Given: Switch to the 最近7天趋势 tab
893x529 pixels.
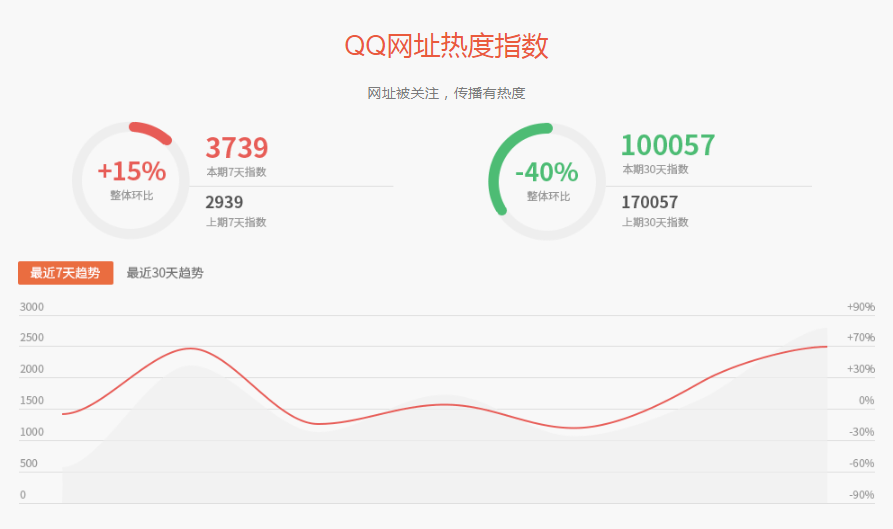Looking at the screenshot, I should point(65,273).
